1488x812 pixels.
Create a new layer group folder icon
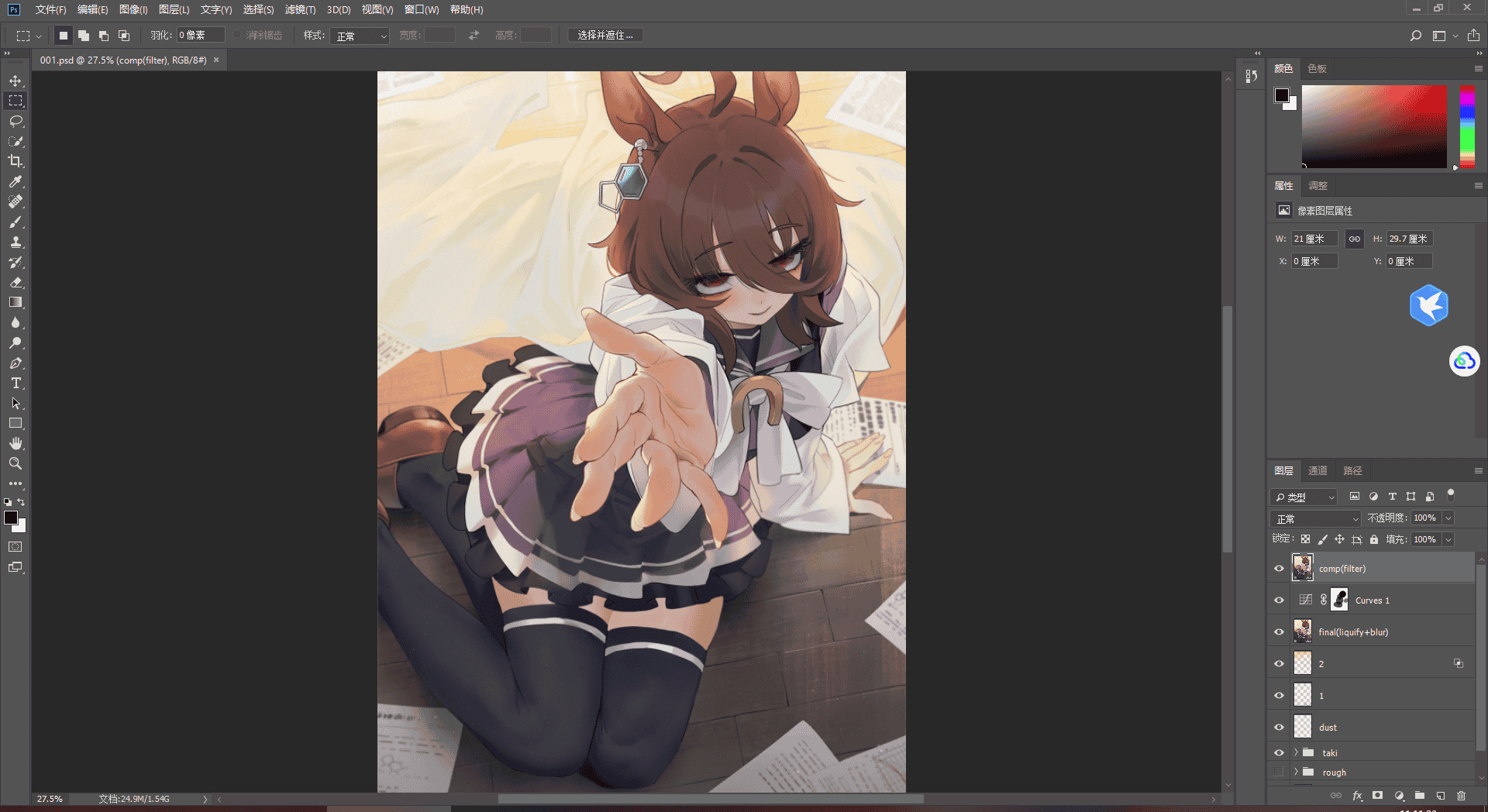click(x=1419, y=796)
